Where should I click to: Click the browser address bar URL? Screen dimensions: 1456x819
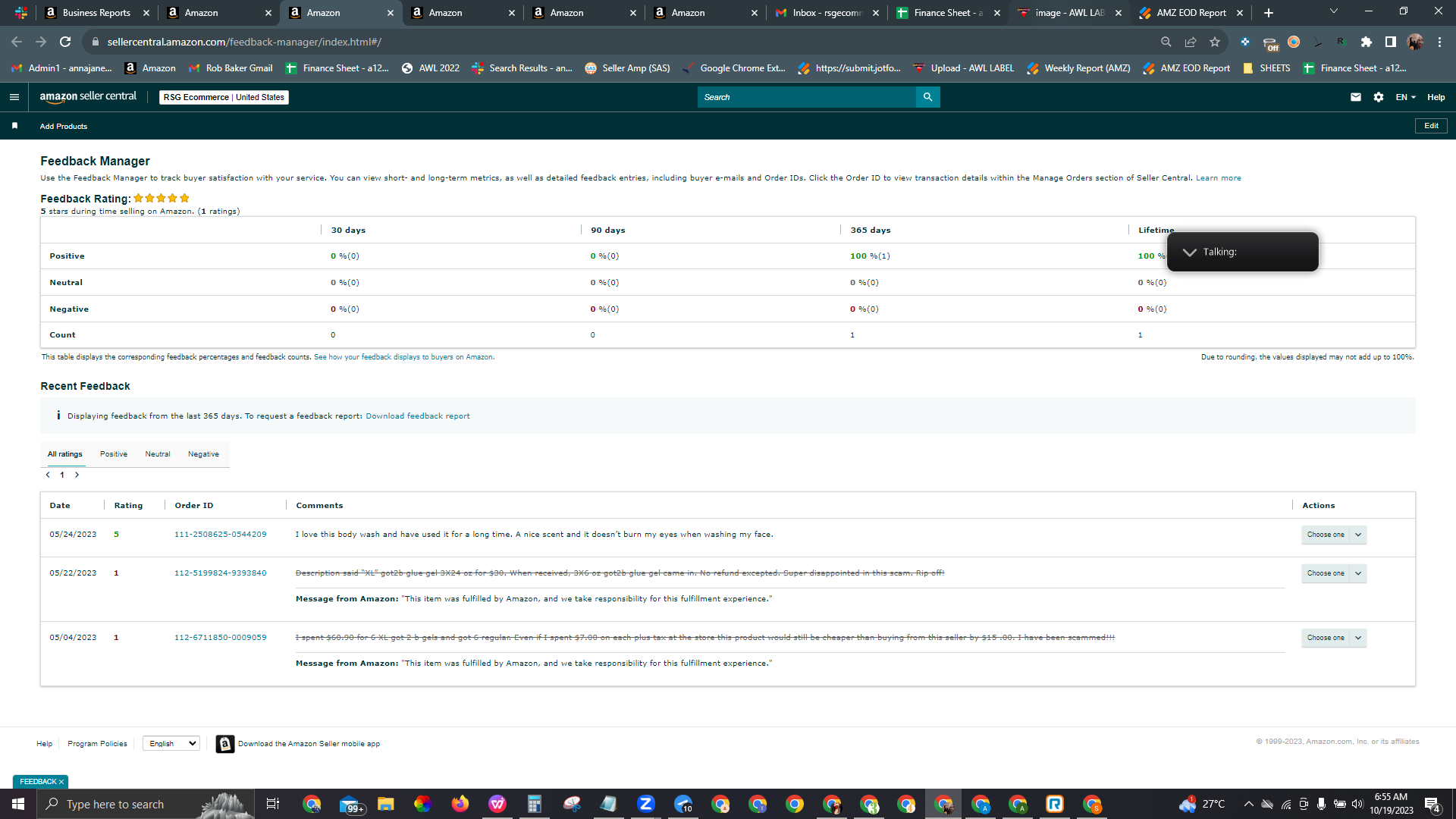[244, 42]
